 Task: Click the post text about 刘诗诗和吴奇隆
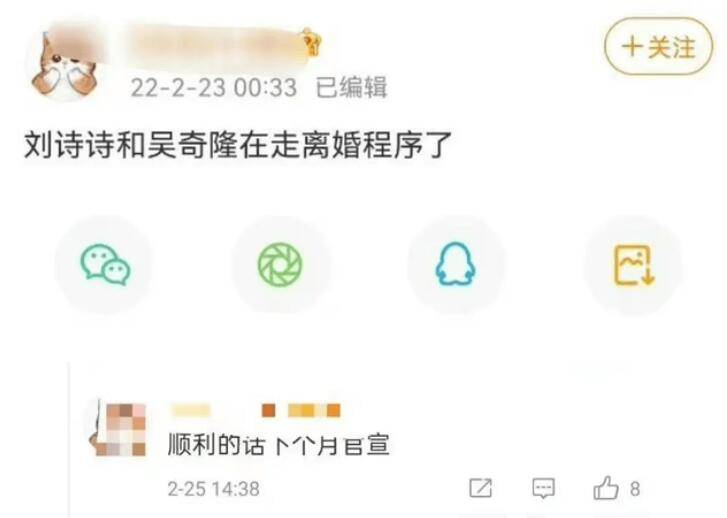point(237,146)
